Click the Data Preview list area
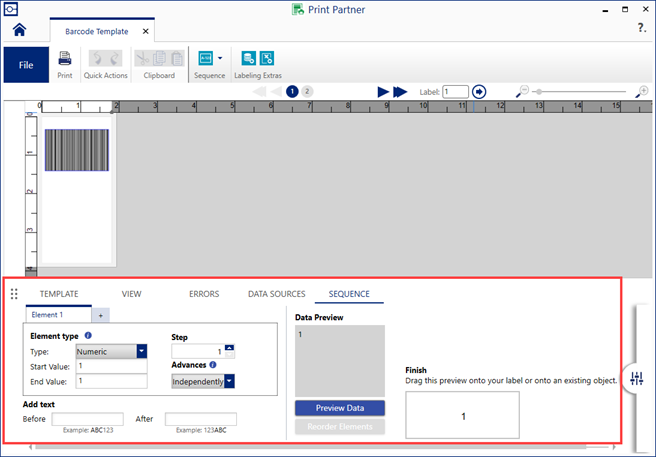Image resolution: width=656 pixels, height=457 pixels. pyautogui.click(x=340, y=361)
